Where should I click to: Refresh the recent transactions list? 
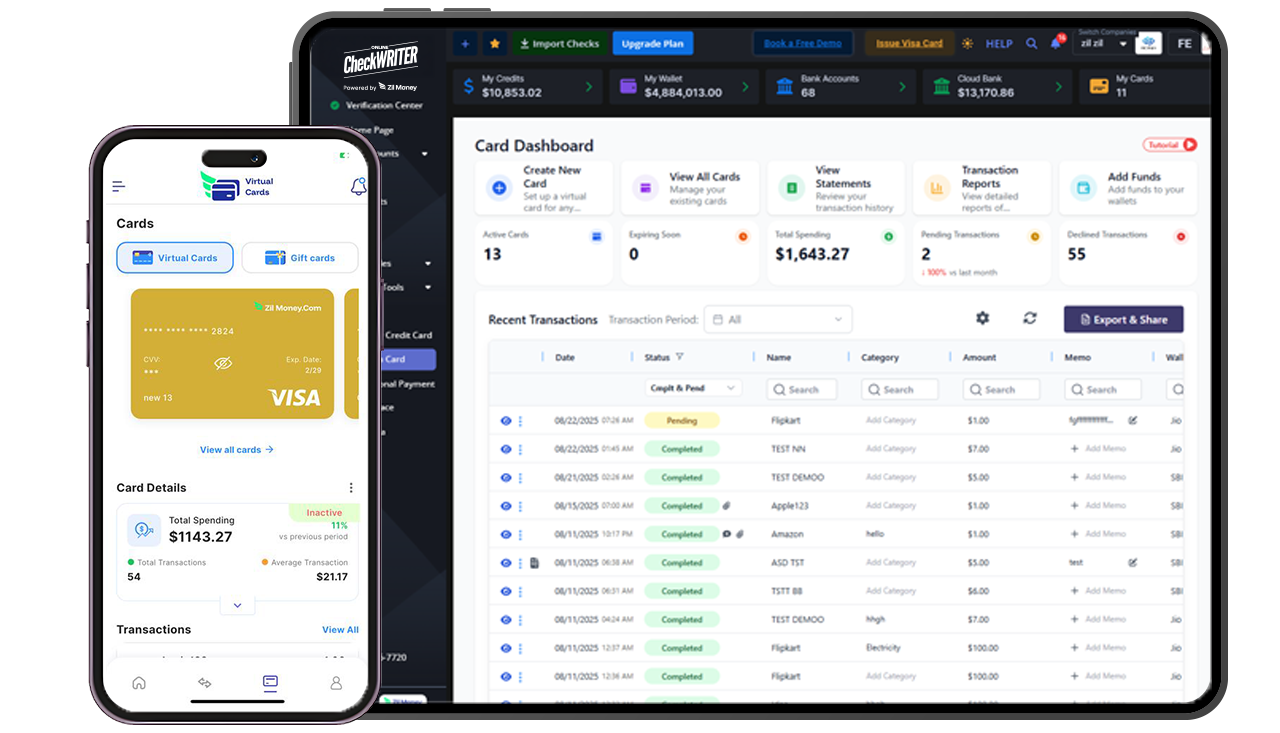pyautogui.click(x=1029, y=318)
